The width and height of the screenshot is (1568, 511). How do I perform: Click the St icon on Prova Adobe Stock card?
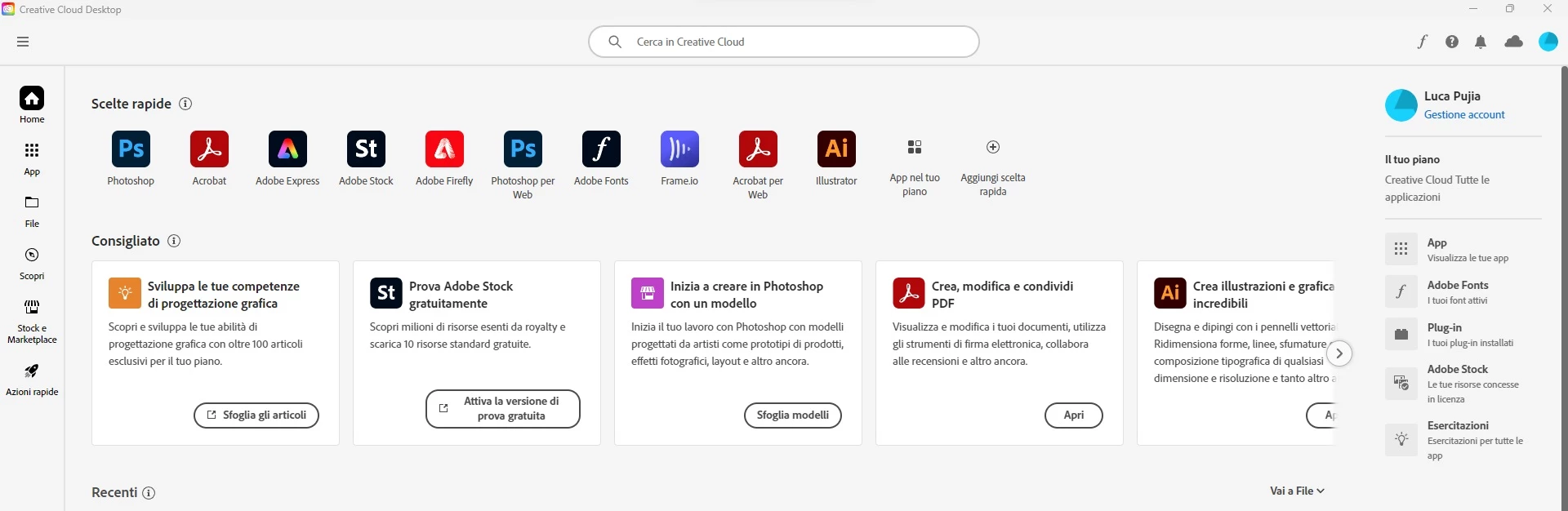click(386, 293)
